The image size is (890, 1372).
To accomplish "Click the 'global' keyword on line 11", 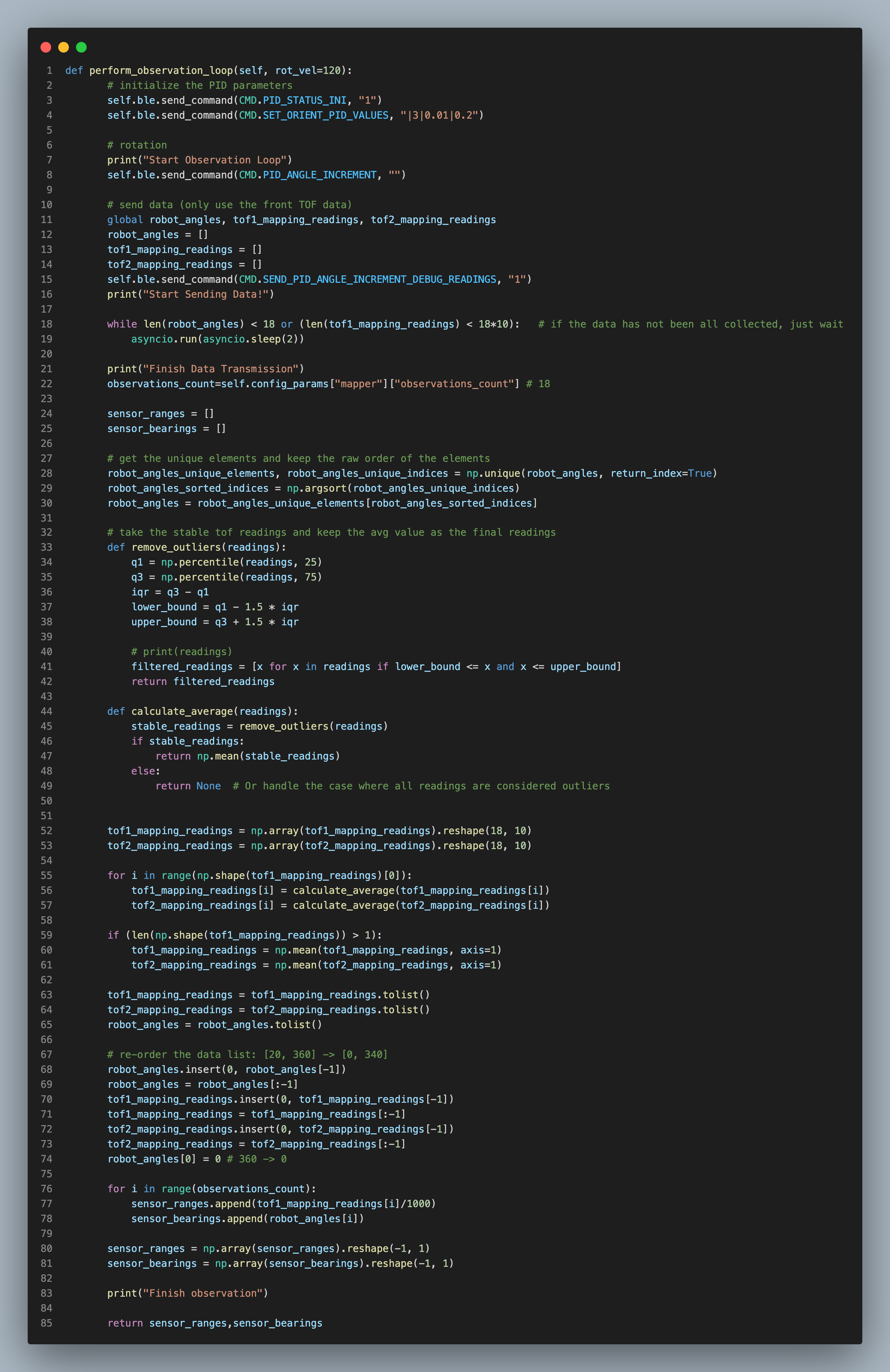I will coord(125,220).
